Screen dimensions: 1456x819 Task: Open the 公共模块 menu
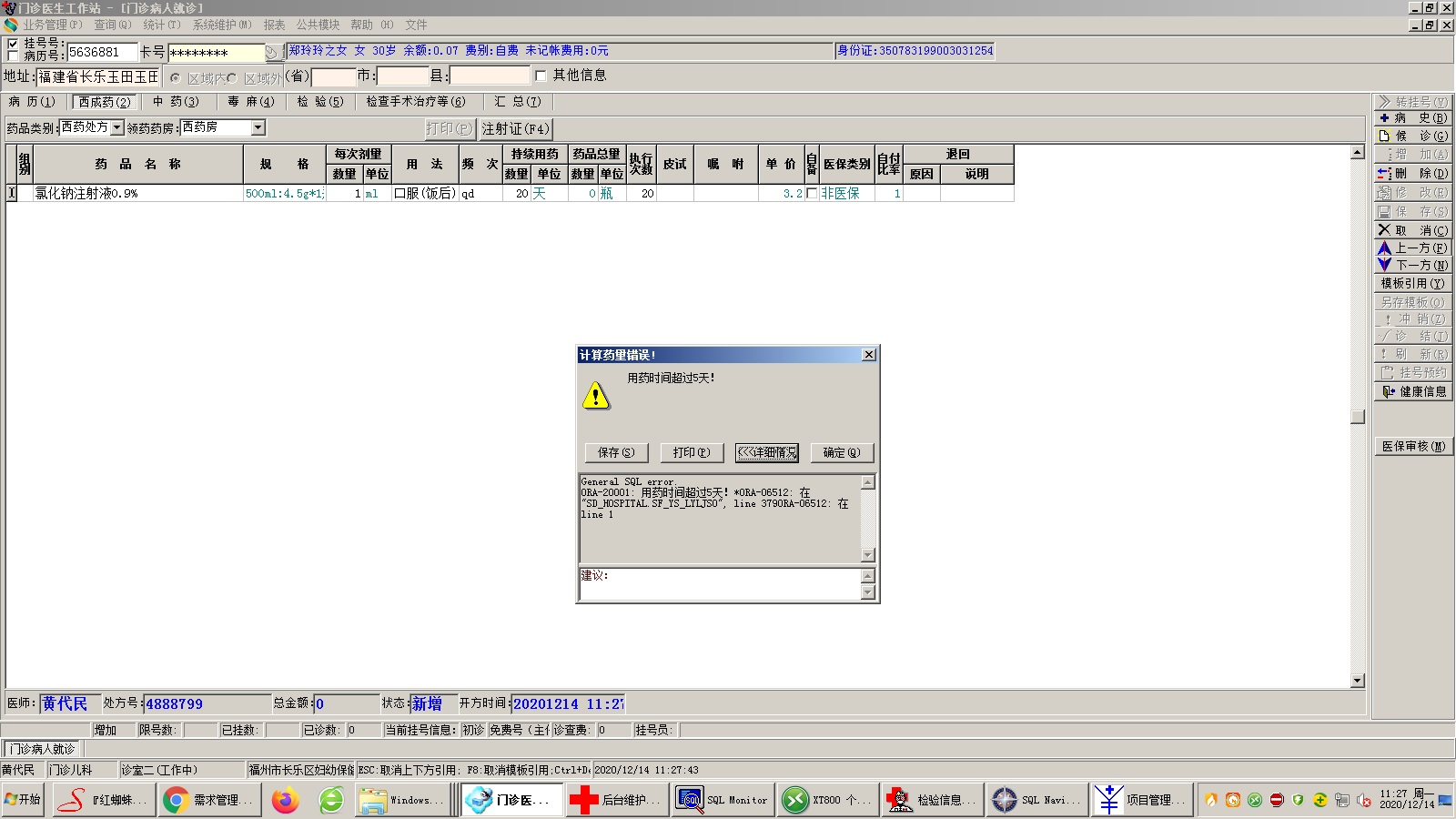[318, 25]
